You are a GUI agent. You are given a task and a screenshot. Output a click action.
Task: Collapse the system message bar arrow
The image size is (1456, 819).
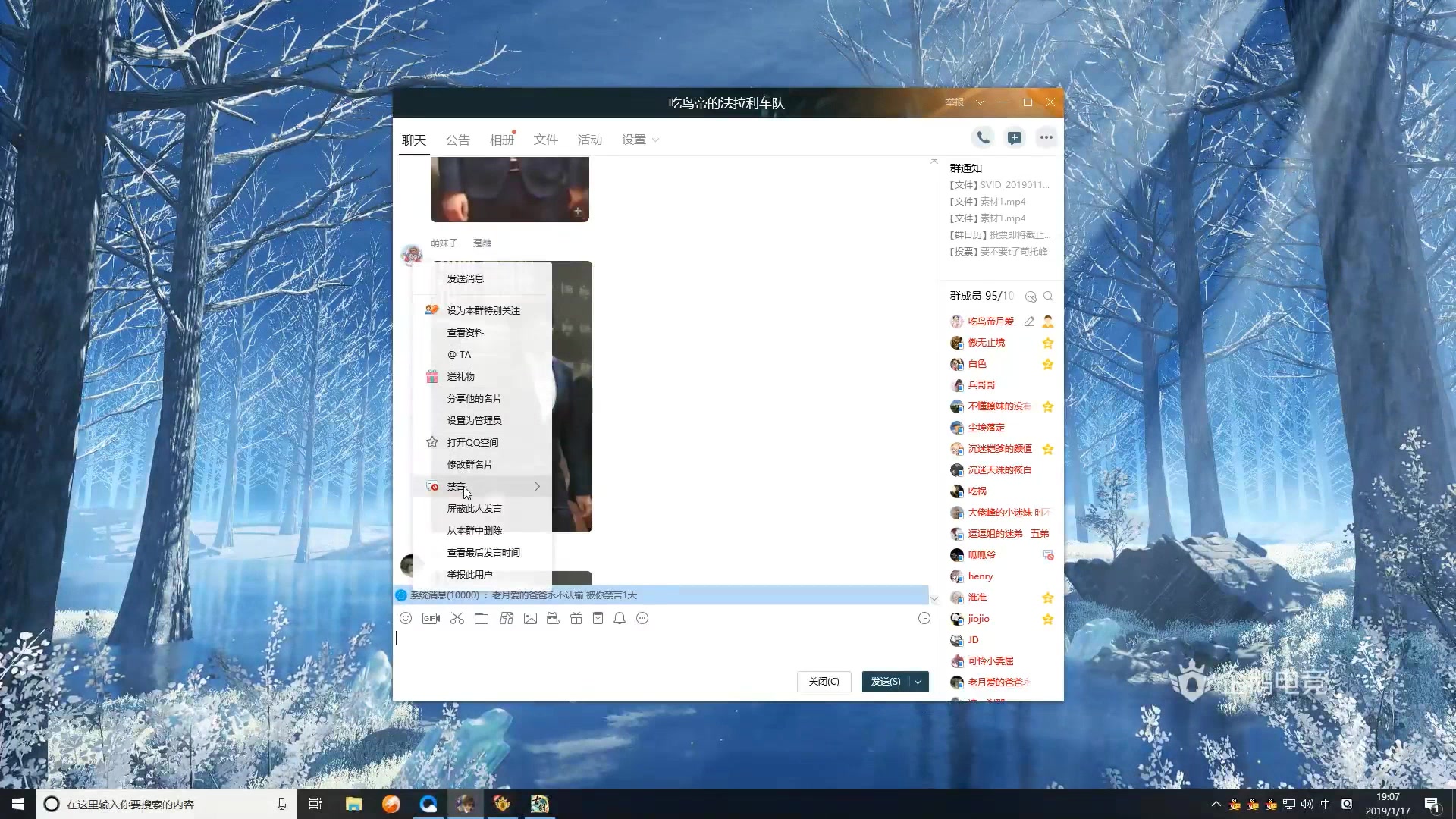click(x=934, y=599)
